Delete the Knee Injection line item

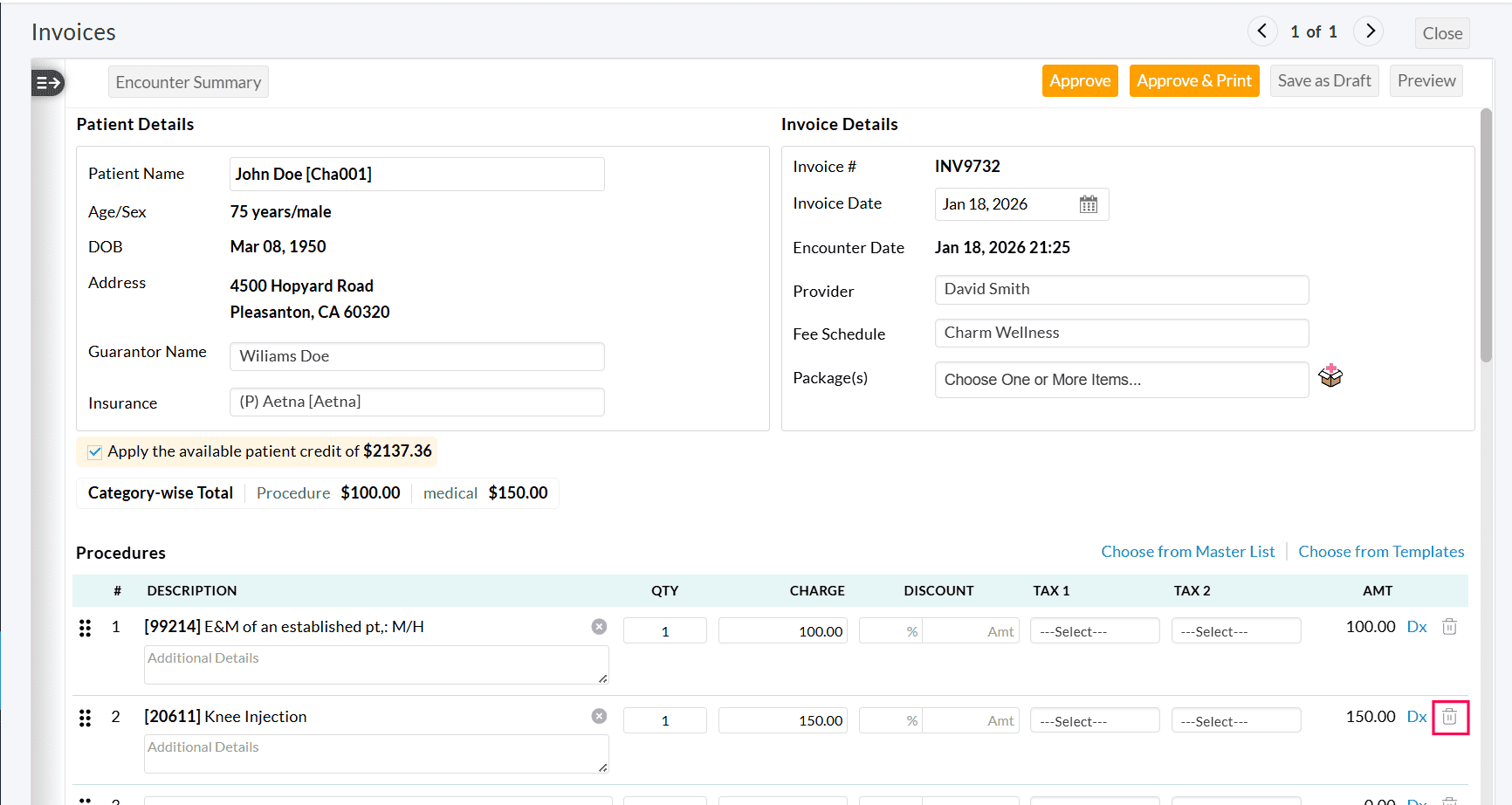(x=1449, y=717)
